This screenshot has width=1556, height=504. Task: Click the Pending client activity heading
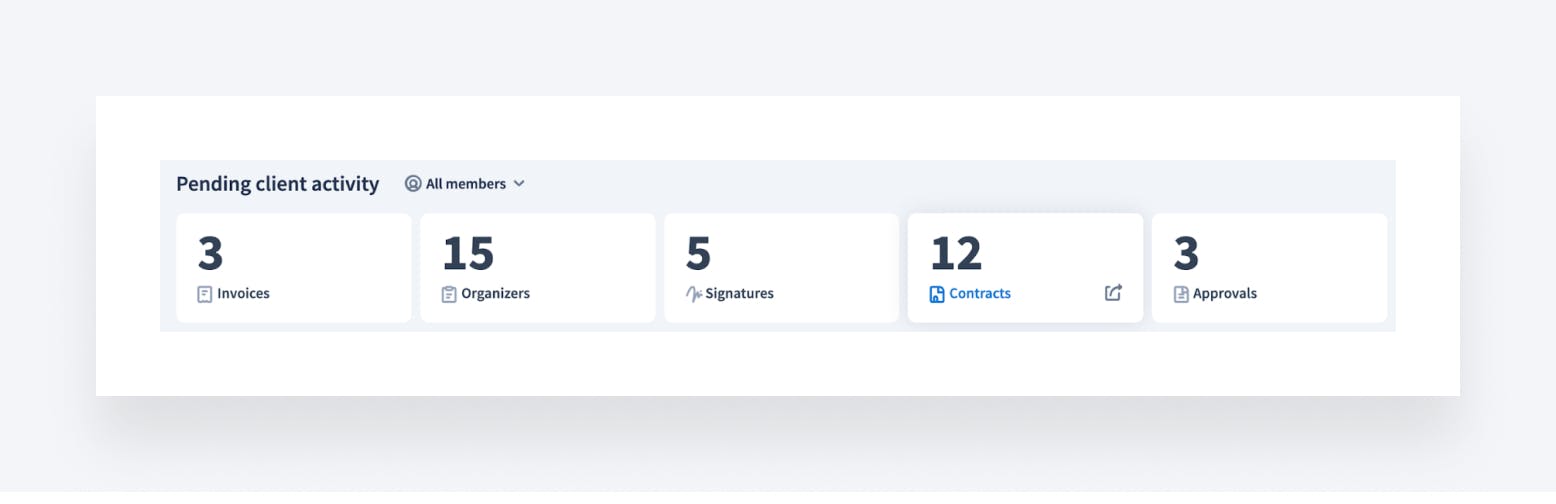pos(278,184)
